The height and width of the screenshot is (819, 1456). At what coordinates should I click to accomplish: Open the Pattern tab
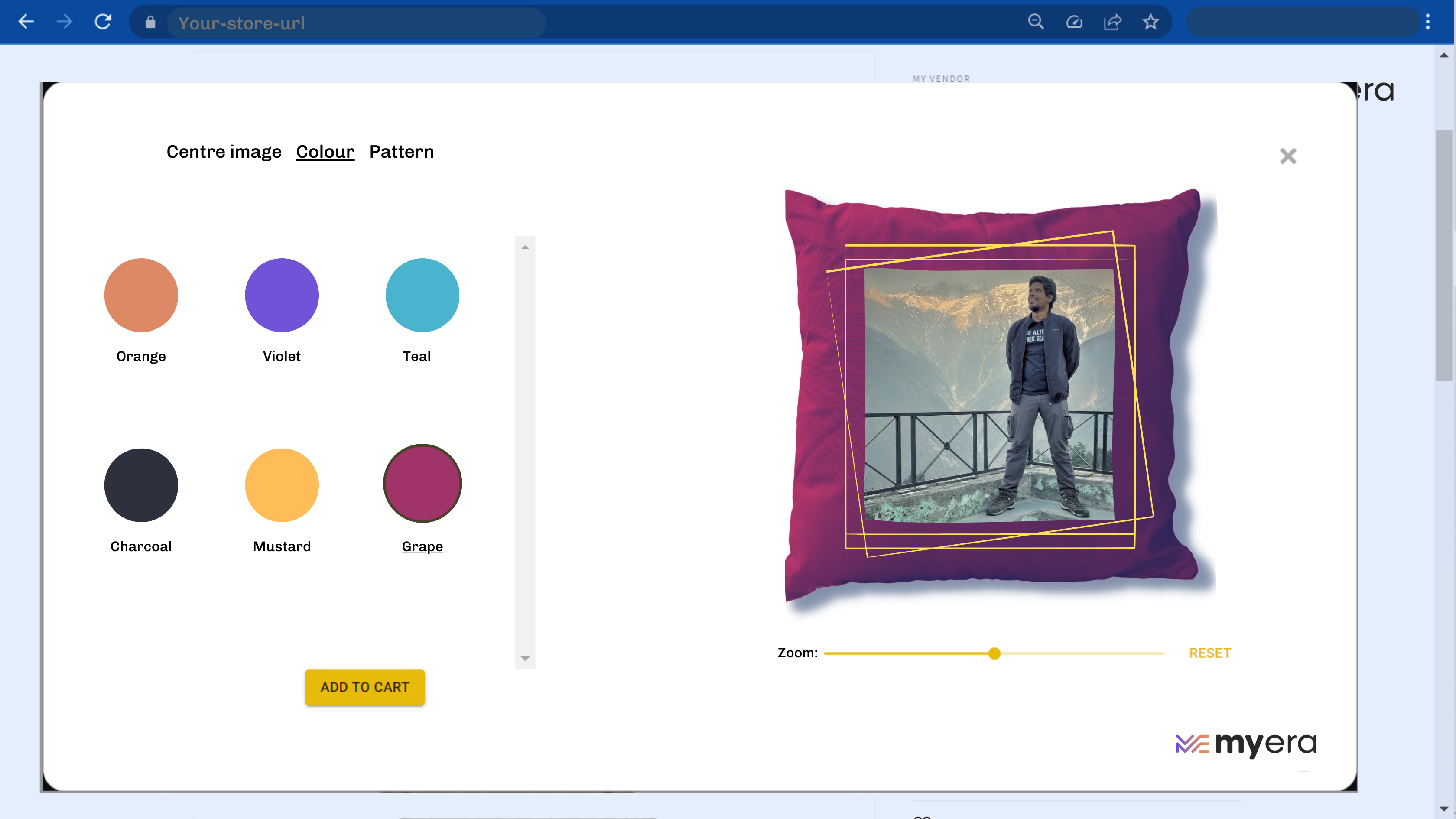tap(401, 152)
